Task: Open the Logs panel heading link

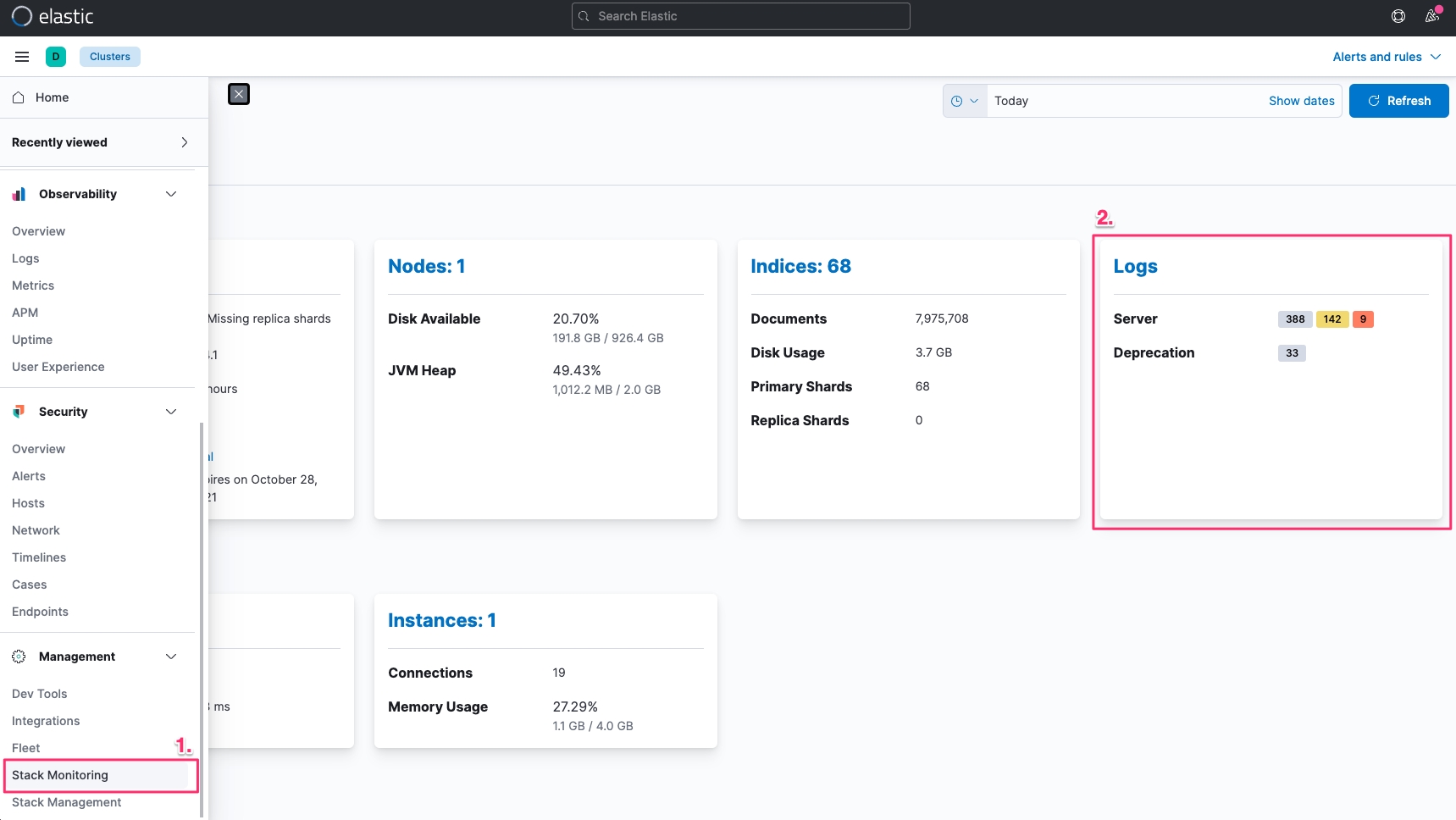Action: (1135, 267)
